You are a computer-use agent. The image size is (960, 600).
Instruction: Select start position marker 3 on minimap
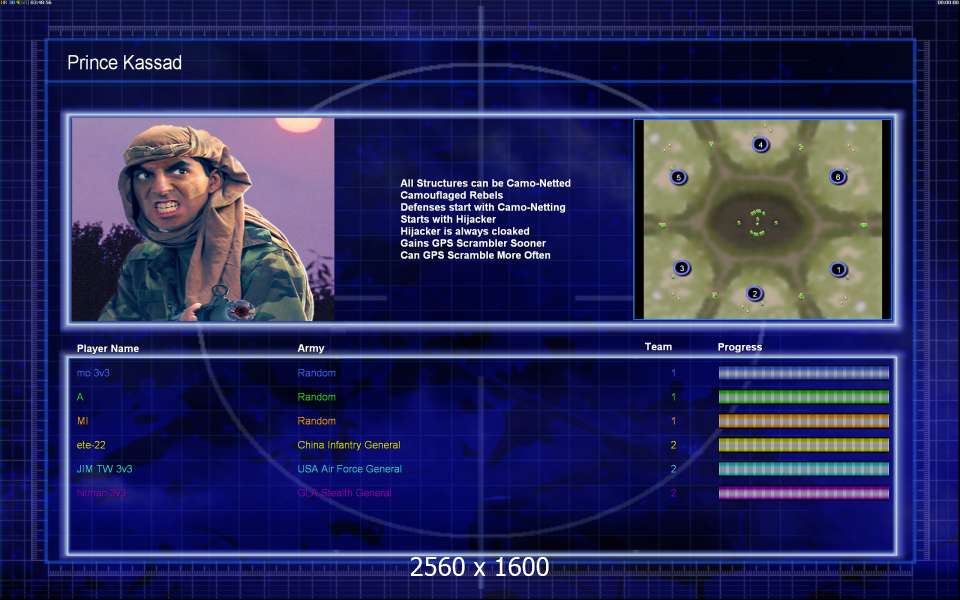pyautogui.click(x=681, y=268)
